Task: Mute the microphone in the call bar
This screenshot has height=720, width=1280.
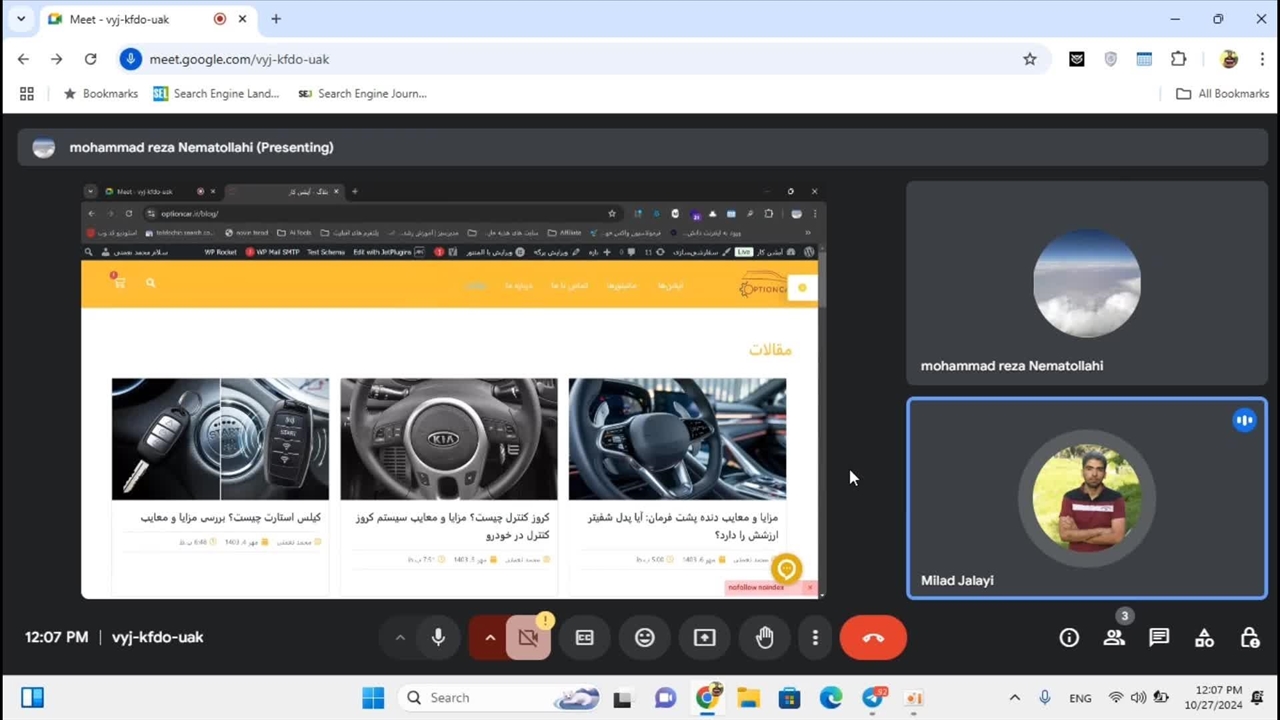Action: [438, 638]
